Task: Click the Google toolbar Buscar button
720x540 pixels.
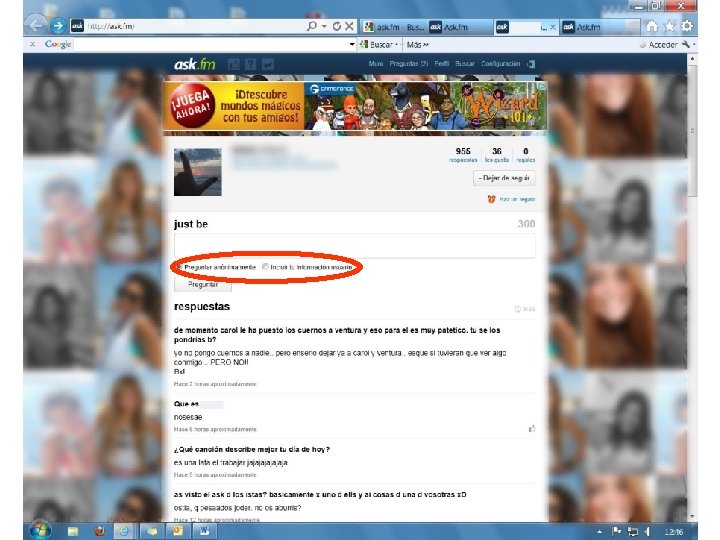Action: click(376, 45)
